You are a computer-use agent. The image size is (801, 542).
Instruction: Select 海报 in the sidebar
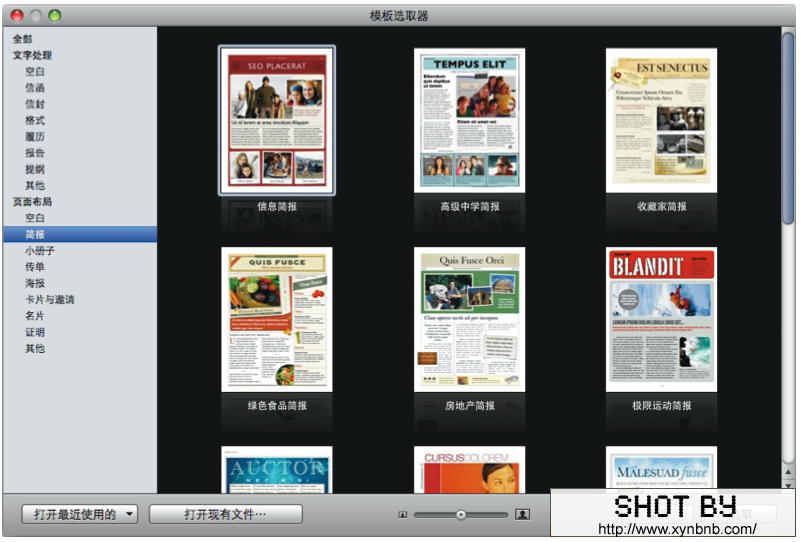(35, 283)
